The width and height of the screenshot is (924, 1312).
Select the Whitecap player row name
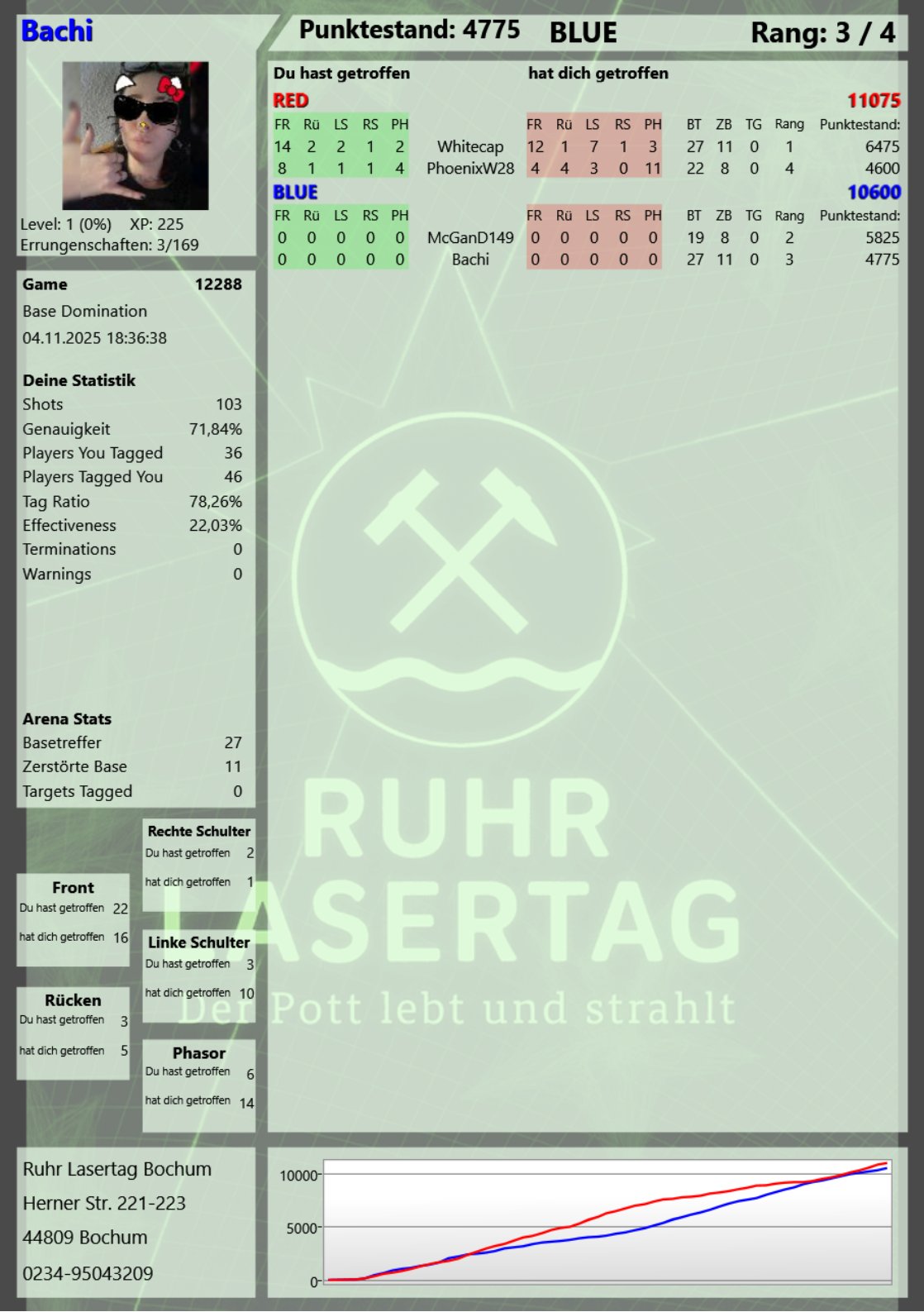coord(469,146)
